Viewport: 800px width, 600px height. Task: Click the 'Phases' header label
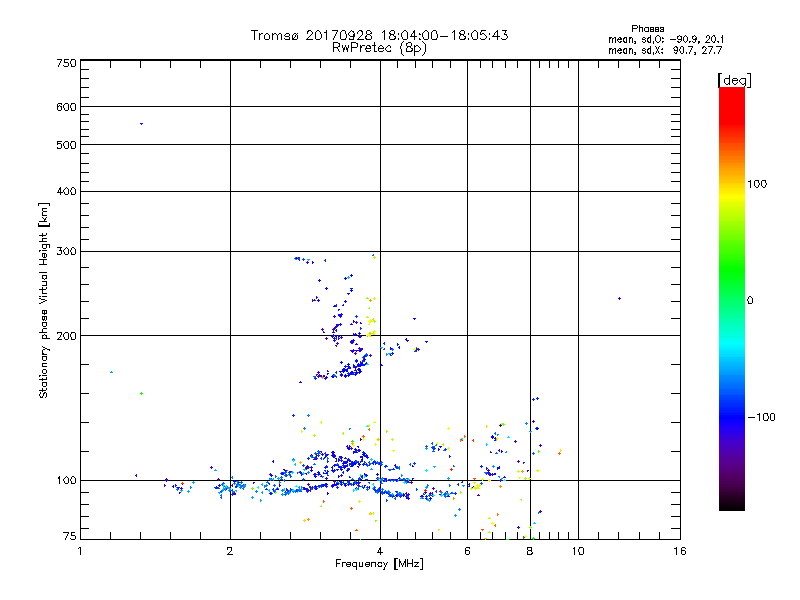point(647,29)
